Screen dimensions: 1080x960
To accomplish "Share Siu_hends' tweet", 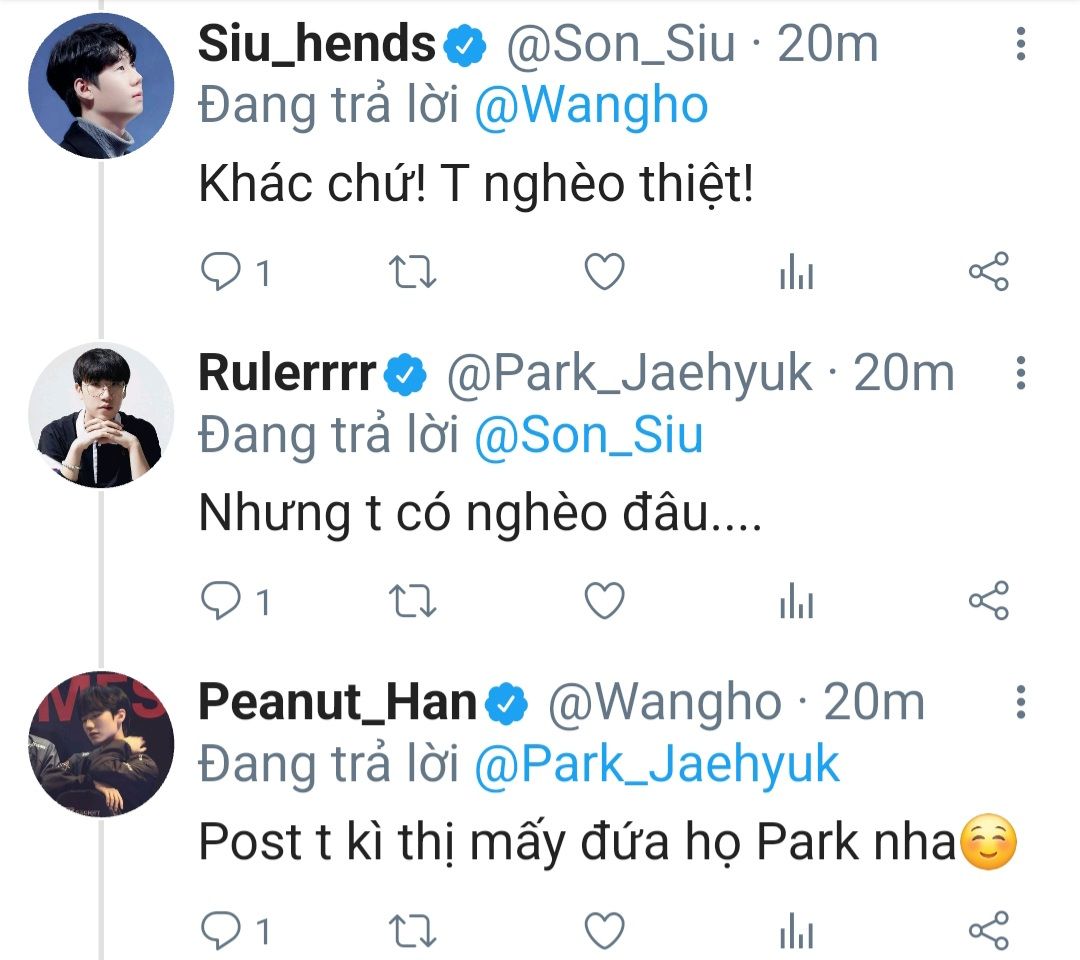I will click(x=989, y=272).
